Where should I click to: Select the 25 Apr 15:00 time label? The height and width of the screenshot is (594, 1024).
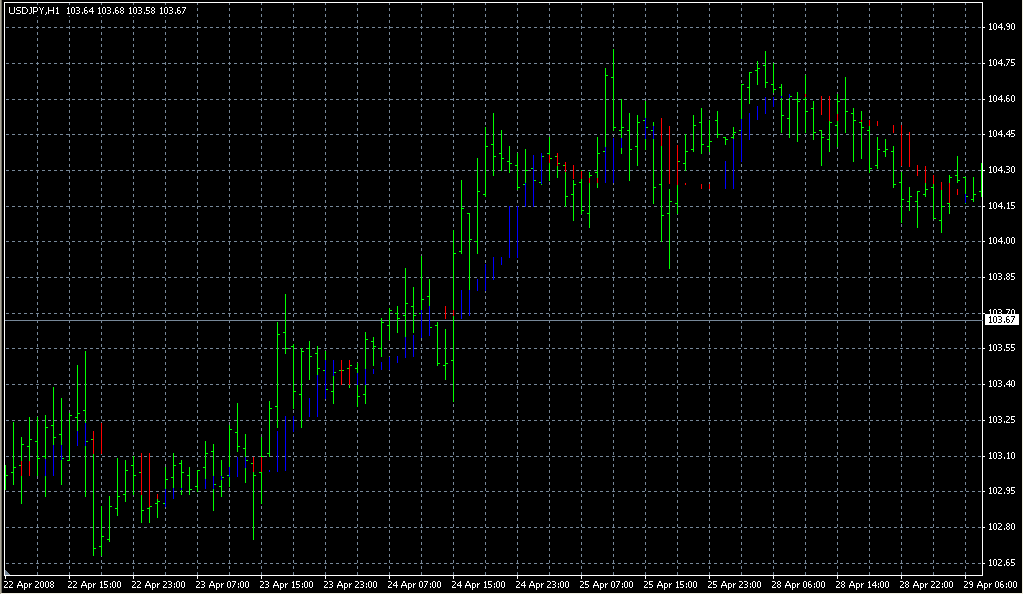[672, 584]
